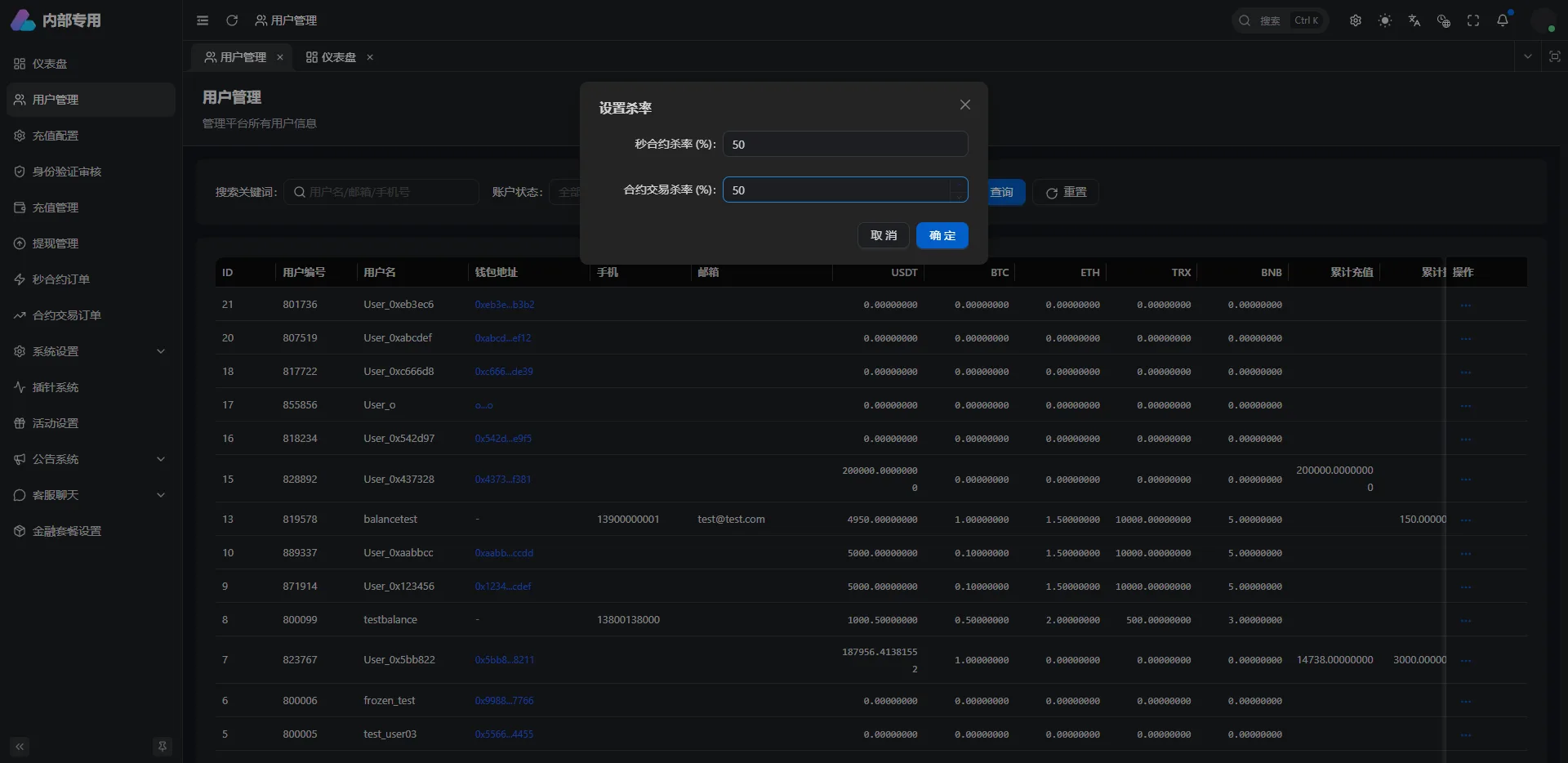Toggle the light/dark theme sun icon
The image size is (1568, 763).
coord(1384,20)
